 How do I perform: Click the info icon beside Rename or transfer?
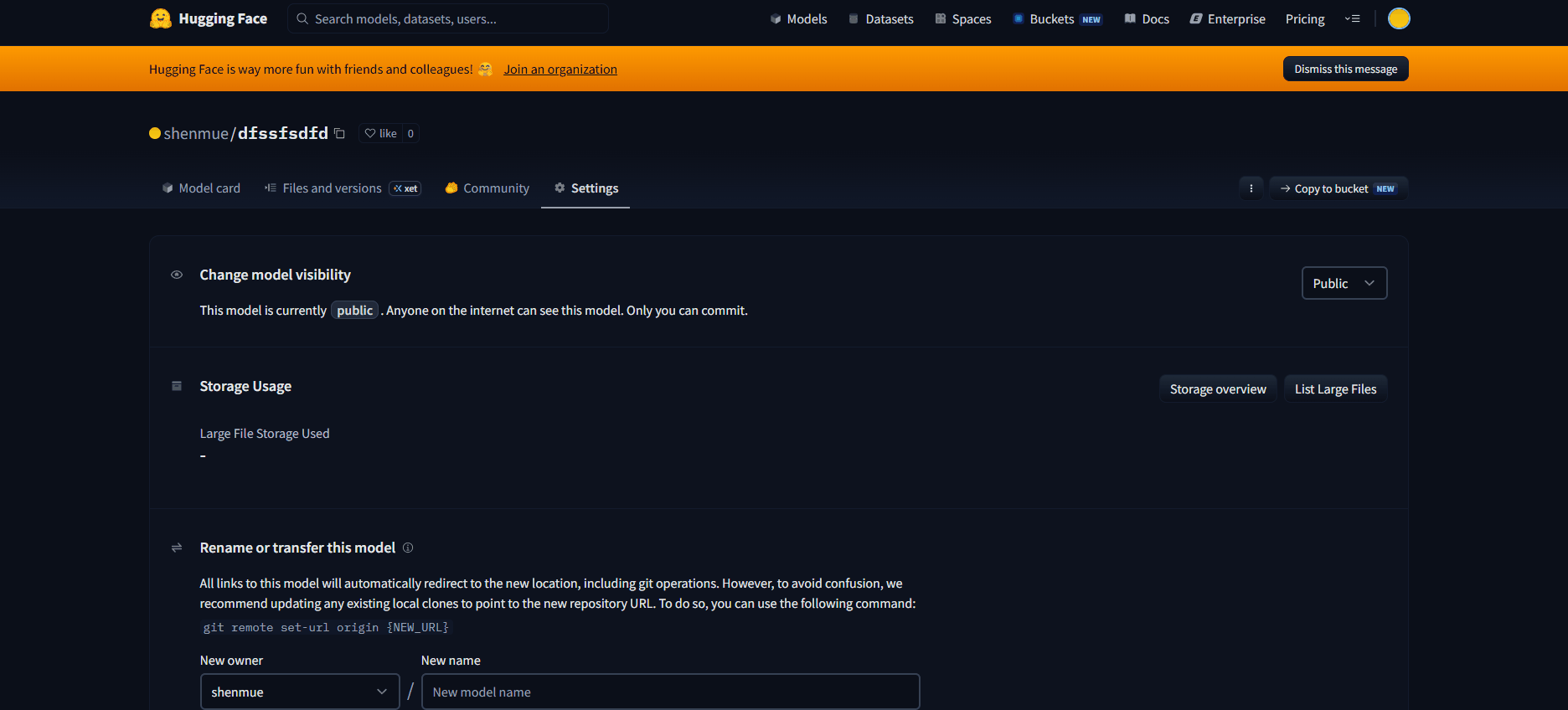(x=408, y=548)
